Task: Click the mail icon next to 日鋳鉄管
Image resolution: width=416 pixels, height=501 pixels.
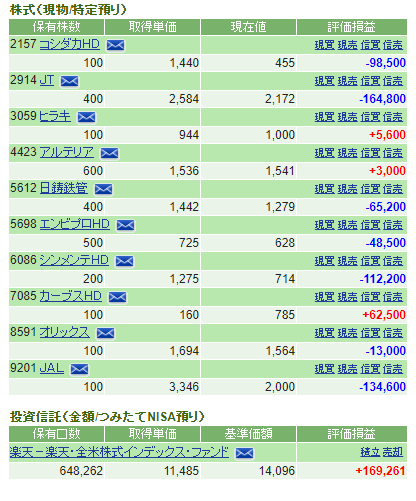Action: (x=104, y=189)
